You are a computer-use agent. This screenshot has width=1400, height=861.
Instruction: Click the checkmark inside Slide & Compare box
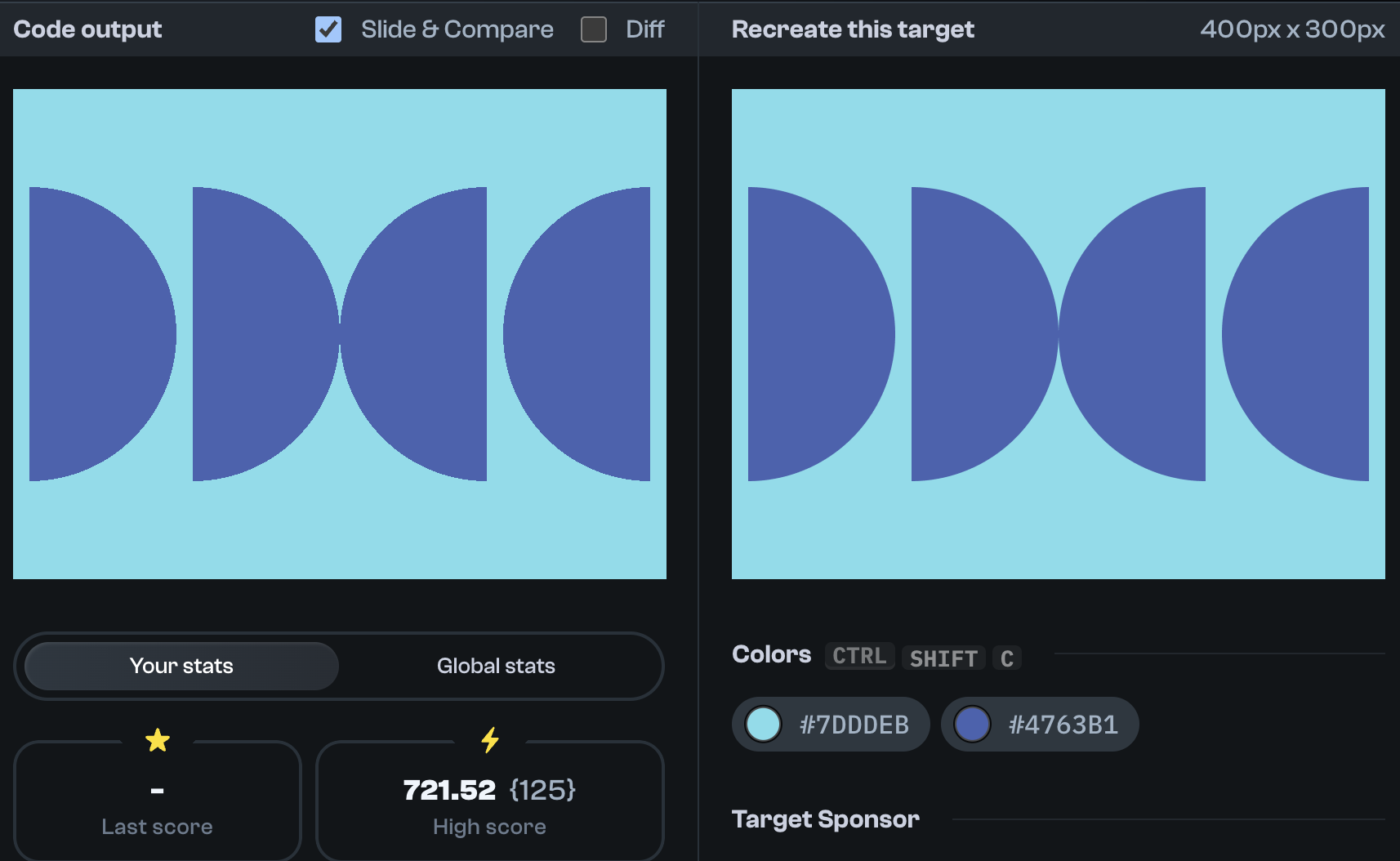327,29
